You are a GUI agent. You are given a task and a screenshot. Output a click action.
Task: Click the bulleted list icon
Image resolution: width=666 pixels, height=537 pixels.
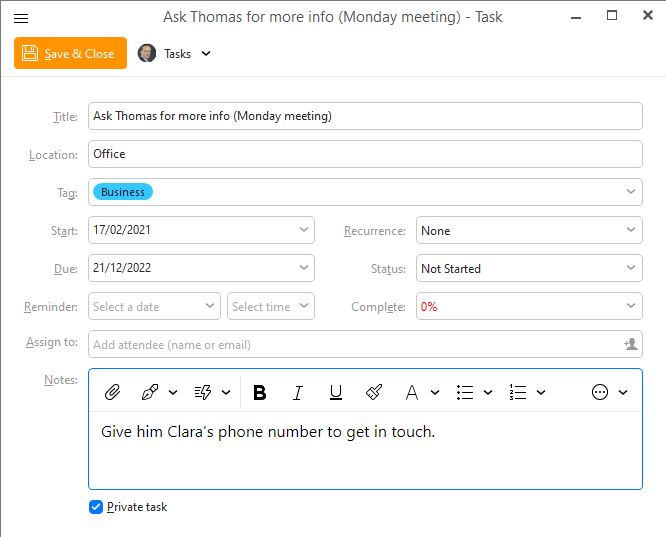point(465,393)
